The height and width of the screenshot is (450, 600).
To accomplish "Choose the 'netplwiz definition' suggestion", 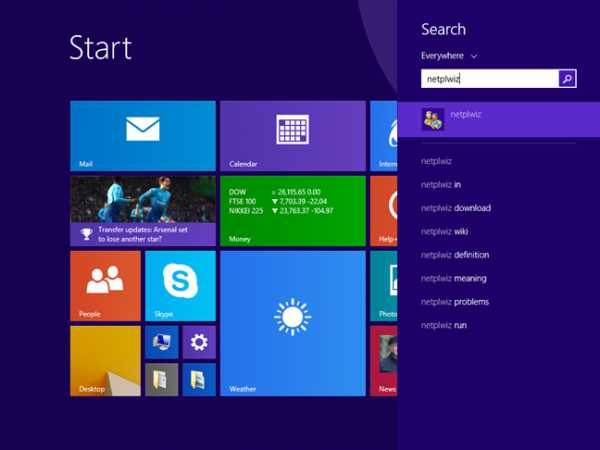I will click(455, 255).
